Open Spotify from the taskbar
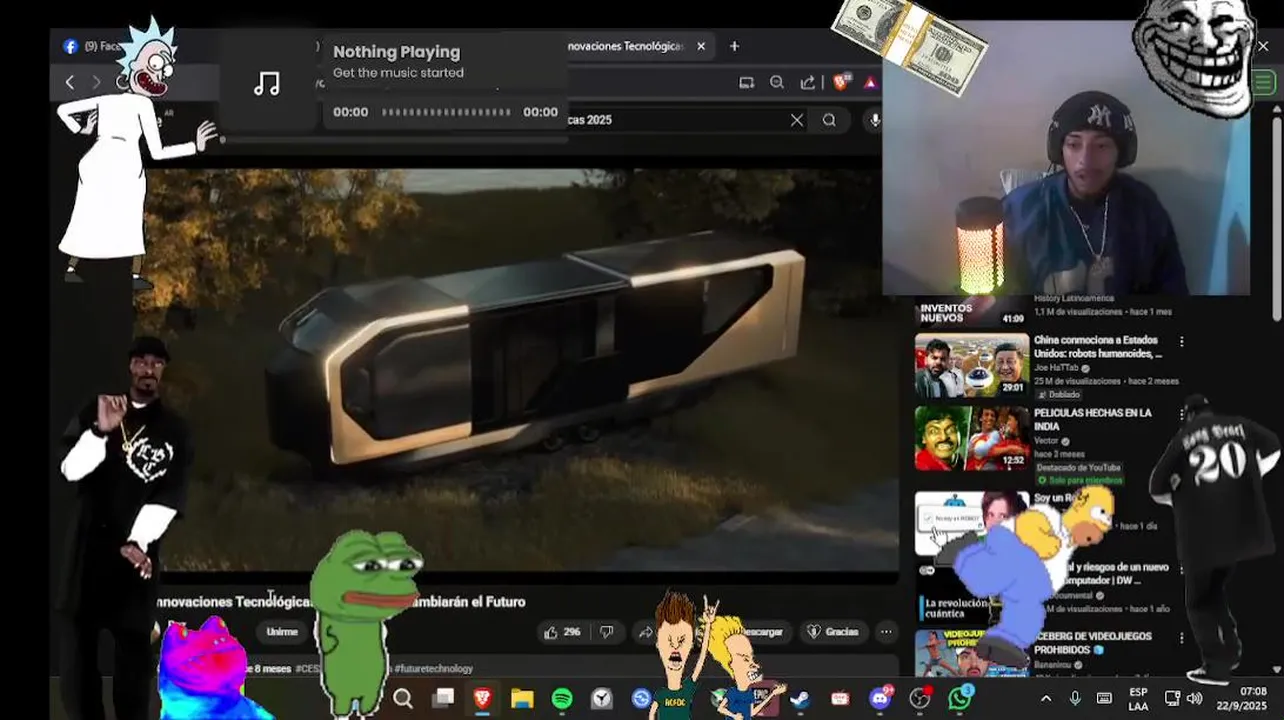This screenshot has width=1284, height=720. click(x=562, y=698)
